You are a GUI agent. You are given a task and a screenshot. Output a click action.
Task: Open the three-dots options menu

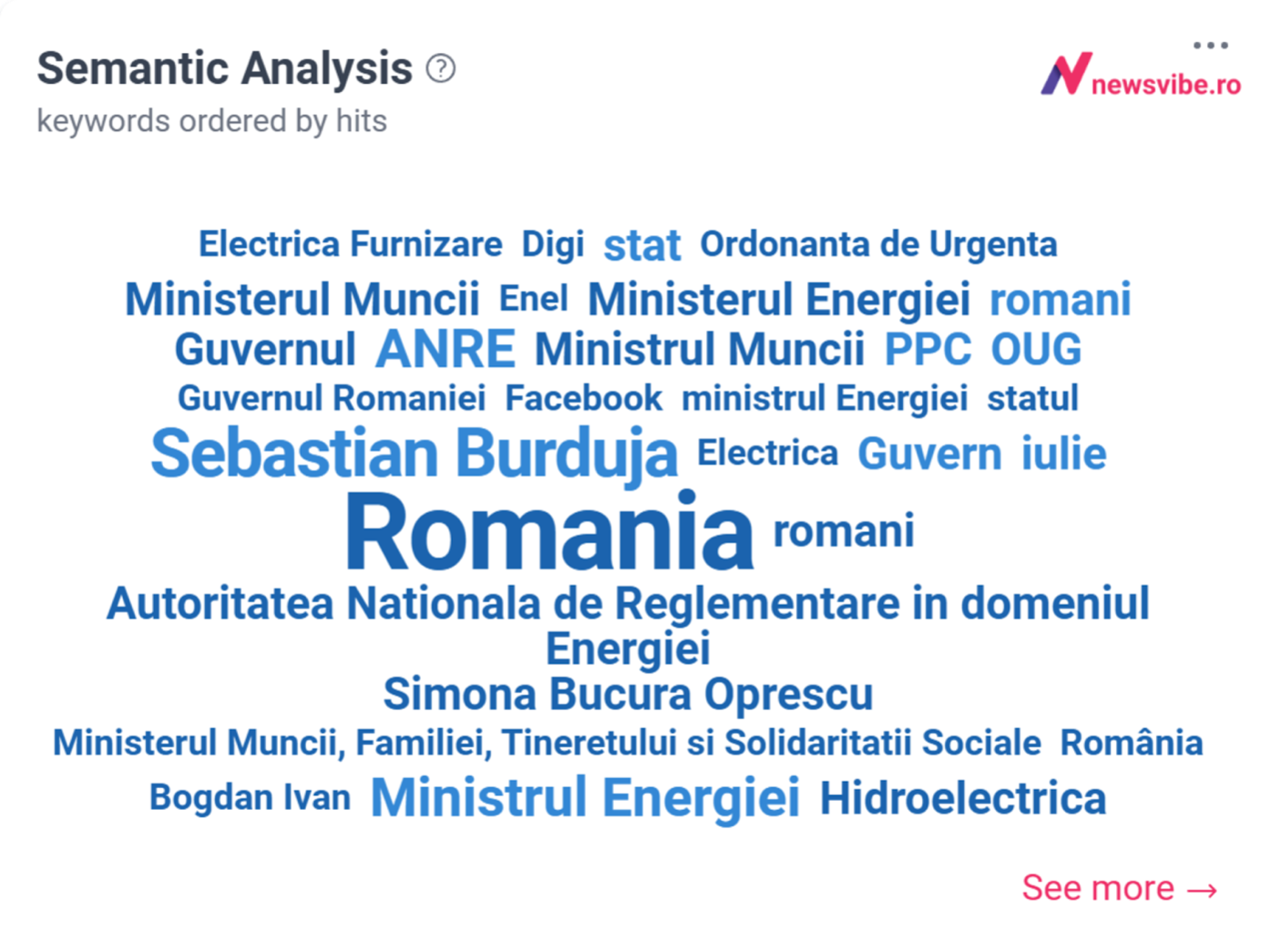point(1211,45)
